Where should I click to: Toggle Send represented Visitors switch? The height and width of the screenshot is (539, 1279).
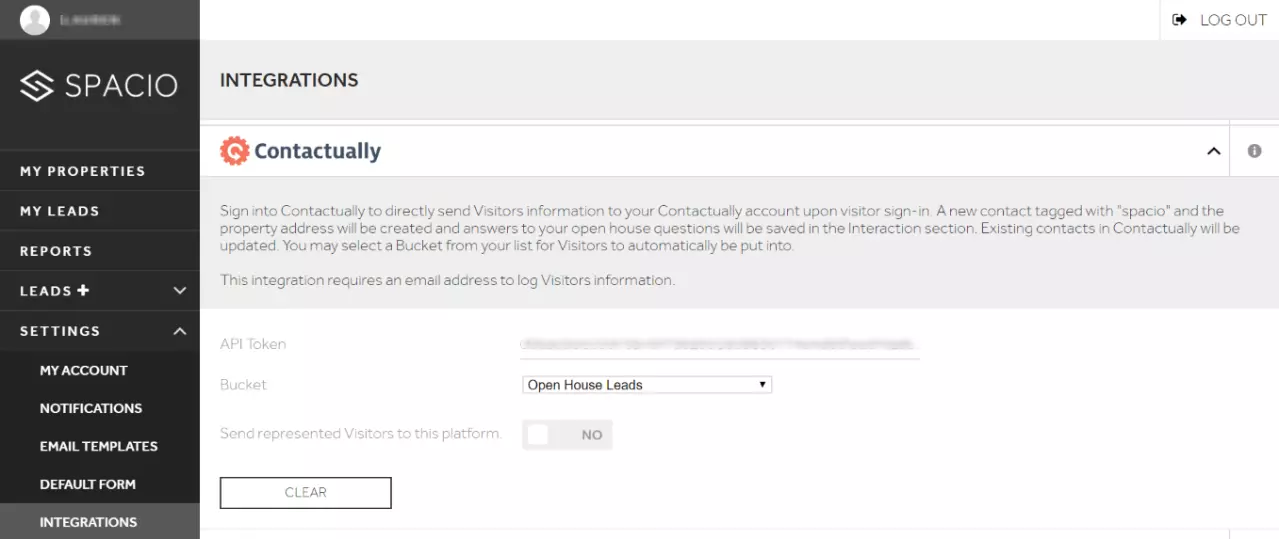click(x=567, y=435)
